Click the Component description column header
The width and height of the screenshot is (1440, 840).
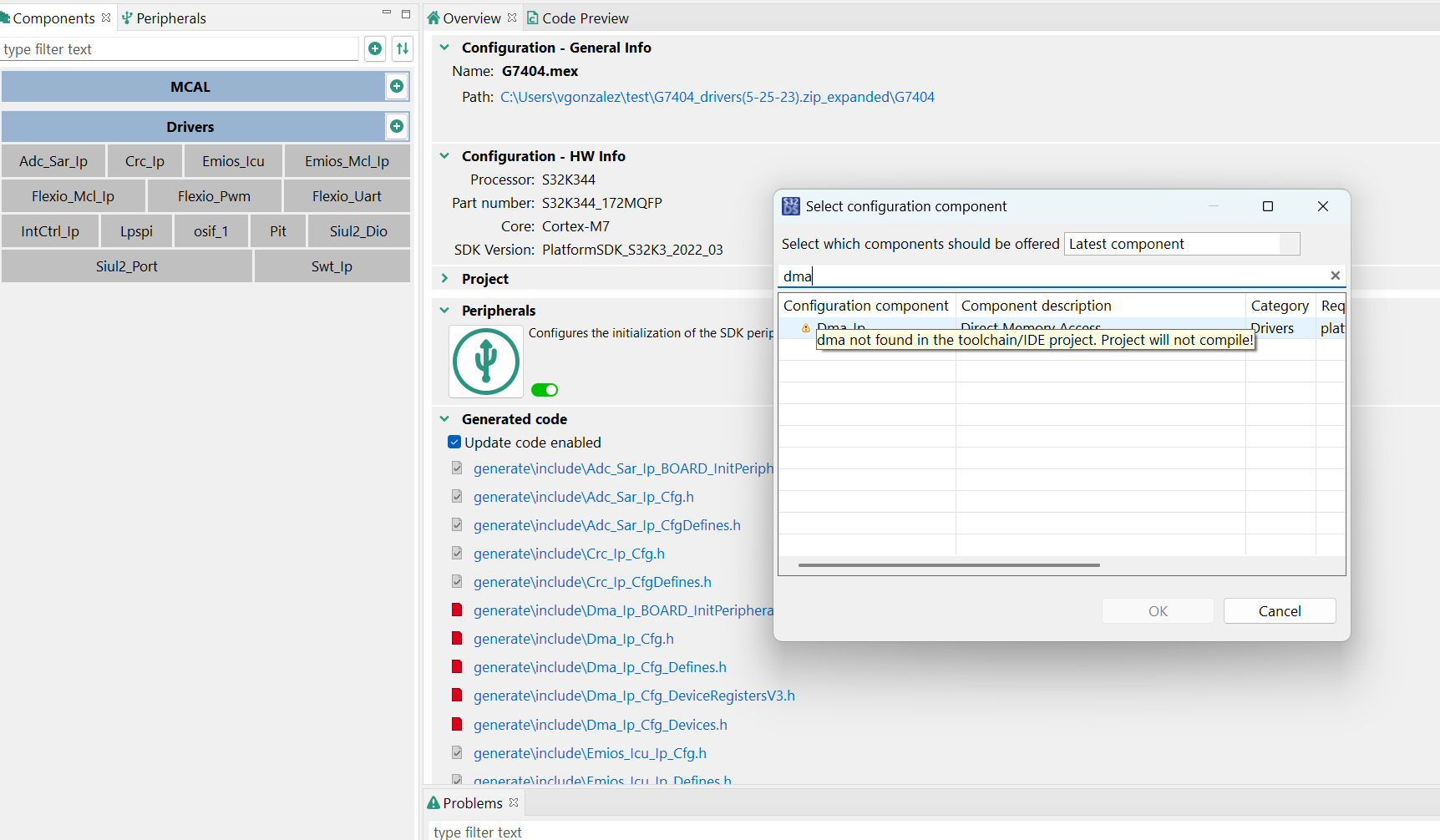coord(1100,306)
